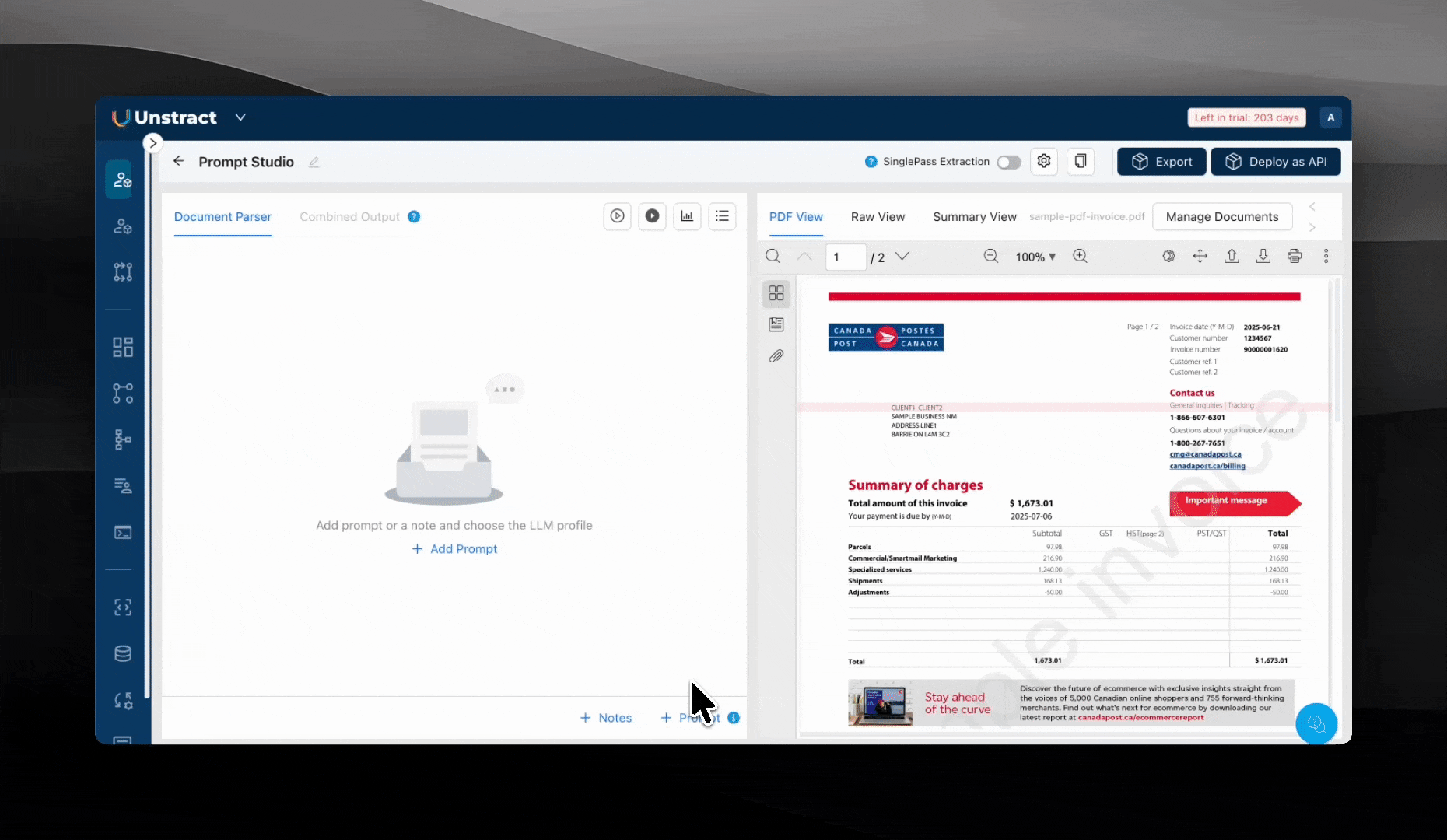Click the list view icon in parser toolbar
This screenshot has height=840, width=1447.
point(722,216)
